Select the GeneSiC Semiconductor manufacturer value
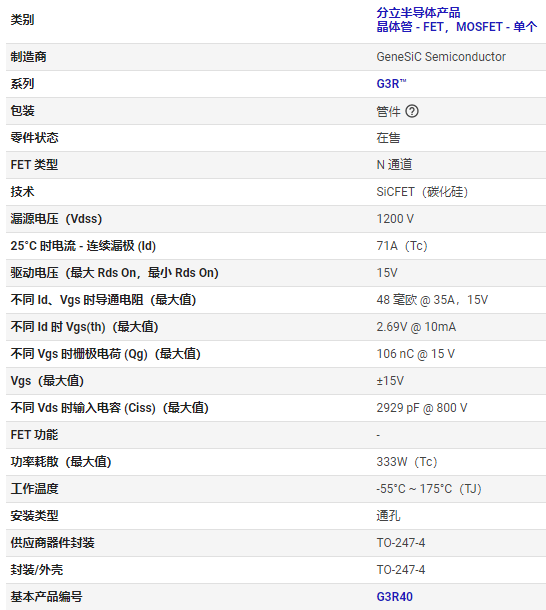 (x=441, y=57)
